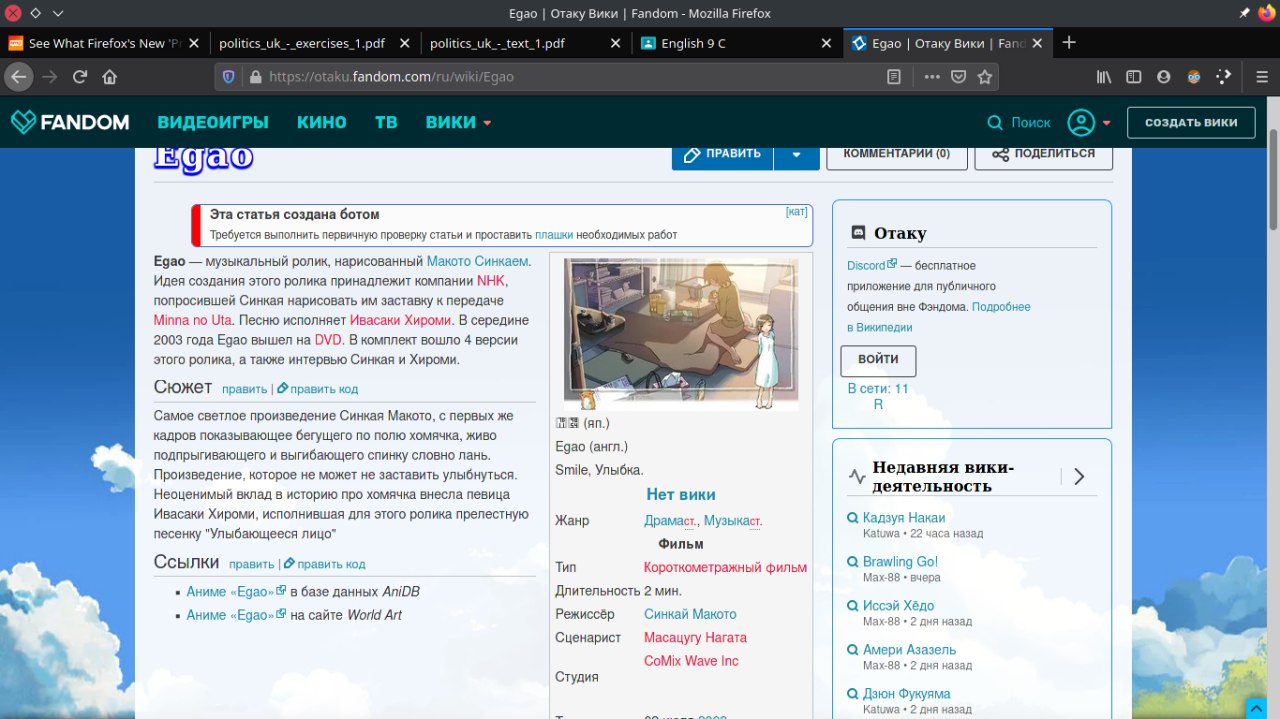This screenshot has width=1280, height=719.
Task: Open Кадзуя Накаи recent activity link
Action: [x=904, y=518]
